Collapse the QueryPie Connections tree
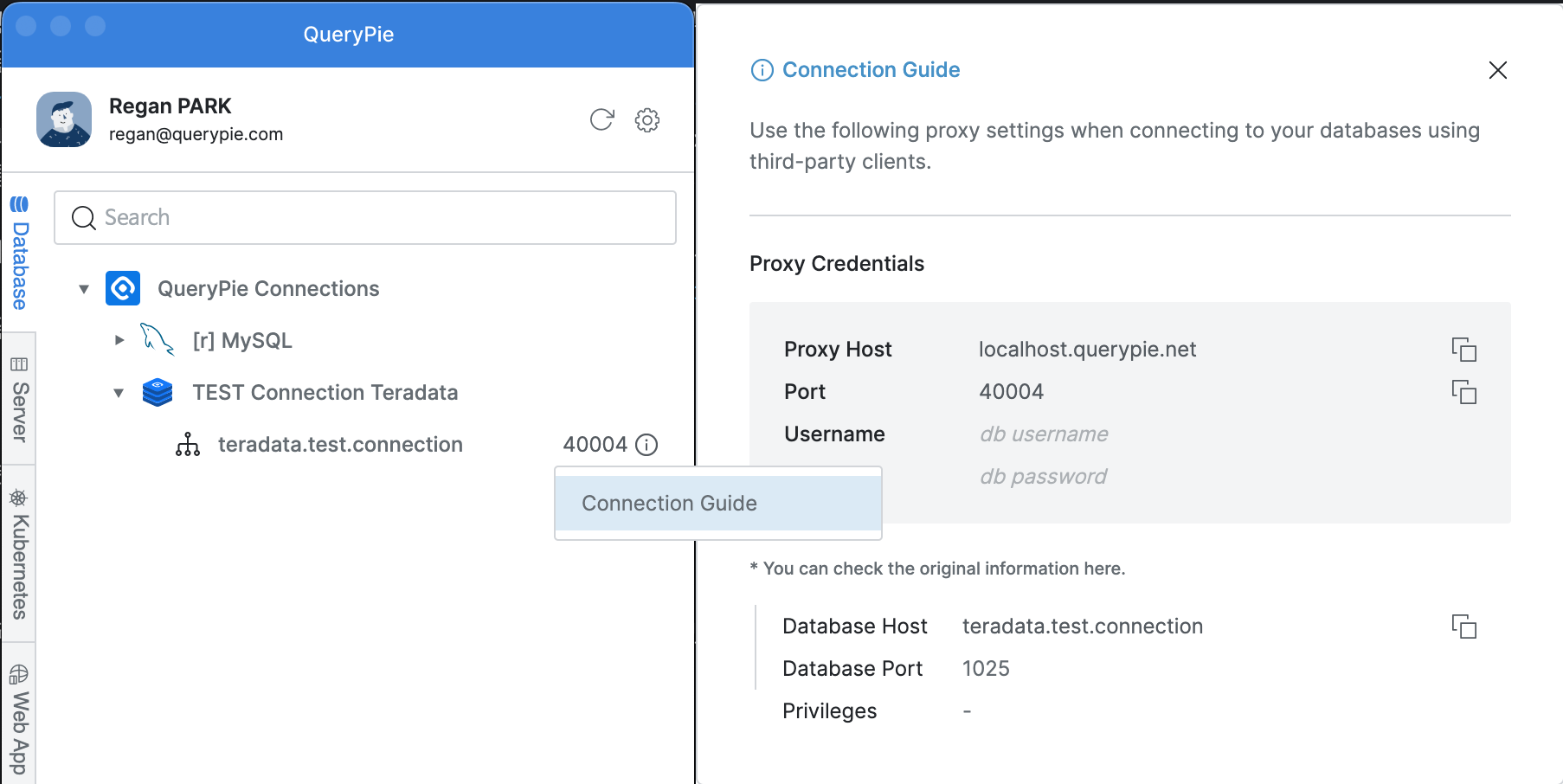Image resolution: width=1563 pixels, height=784 pixels. (84, 289)
